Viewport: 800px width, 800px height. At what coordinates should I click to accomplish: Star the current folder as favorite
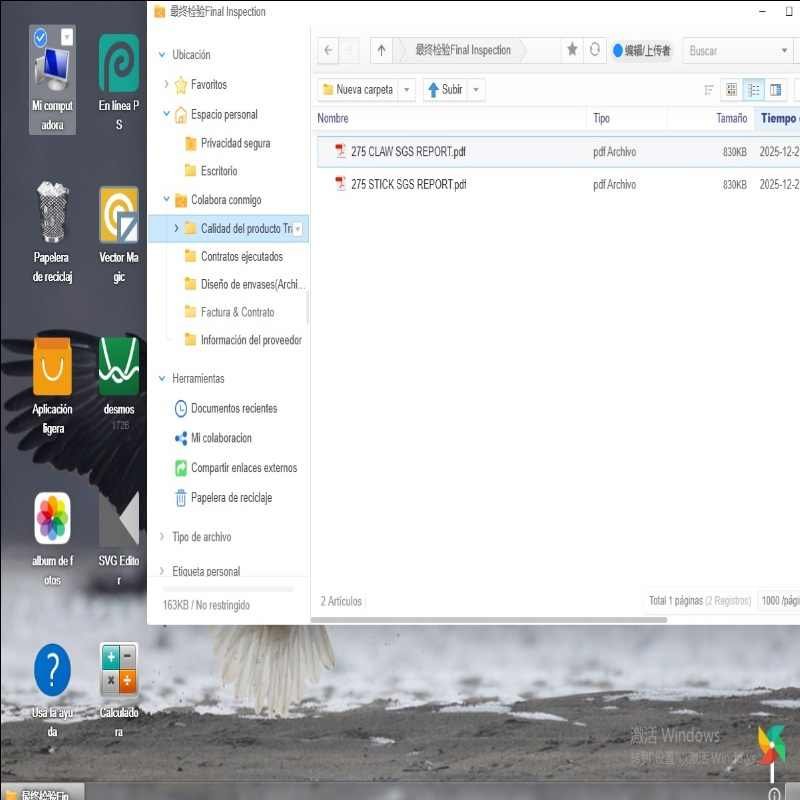pos(572,49)
